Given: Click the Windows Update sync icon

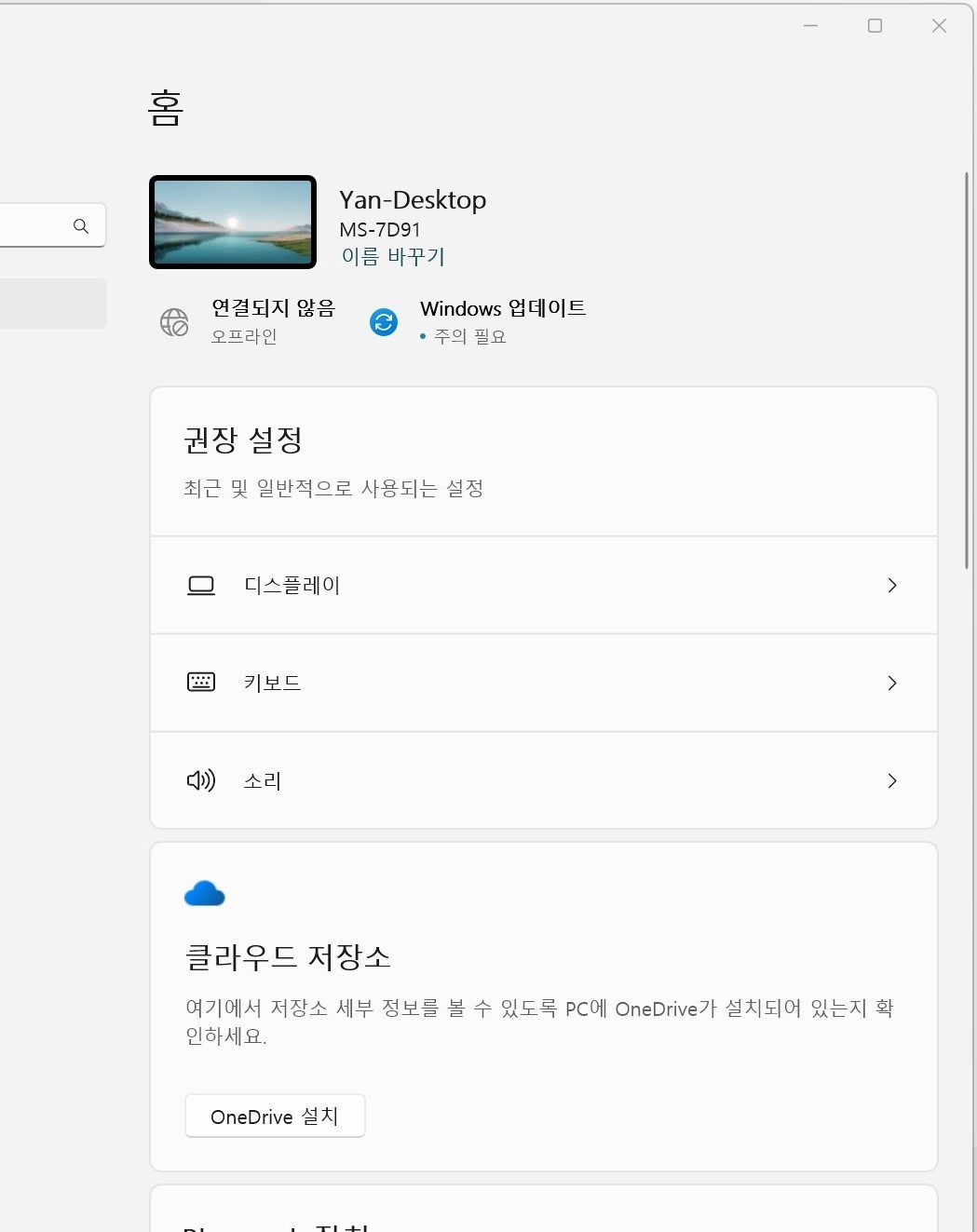Looking at the screenshot, I should pos(384,321).
